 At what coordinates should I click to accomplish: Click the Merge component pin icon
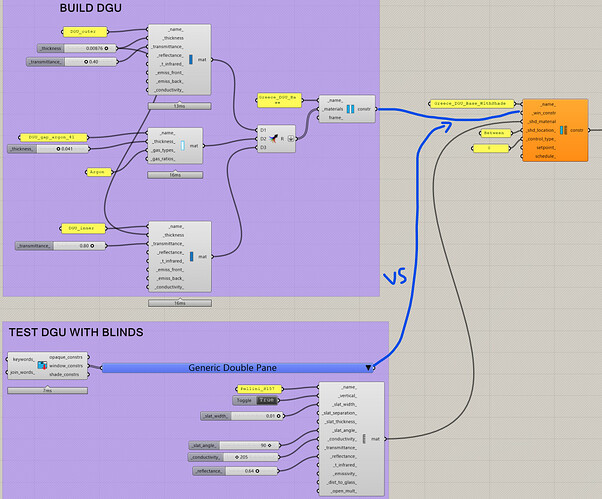[273, 139]
